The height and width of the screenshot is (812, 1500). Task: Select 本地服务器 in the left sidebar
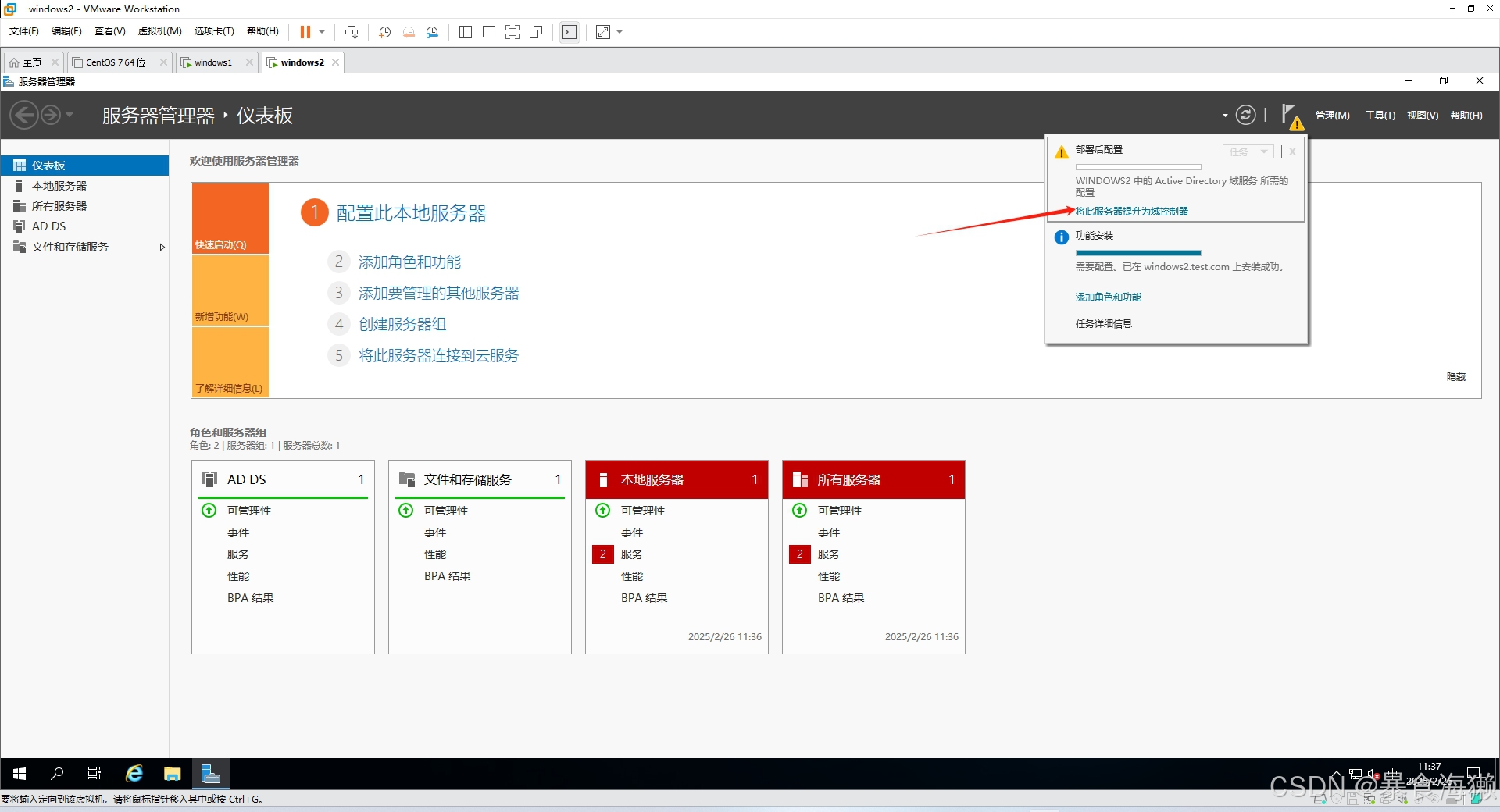coord(84,186)
